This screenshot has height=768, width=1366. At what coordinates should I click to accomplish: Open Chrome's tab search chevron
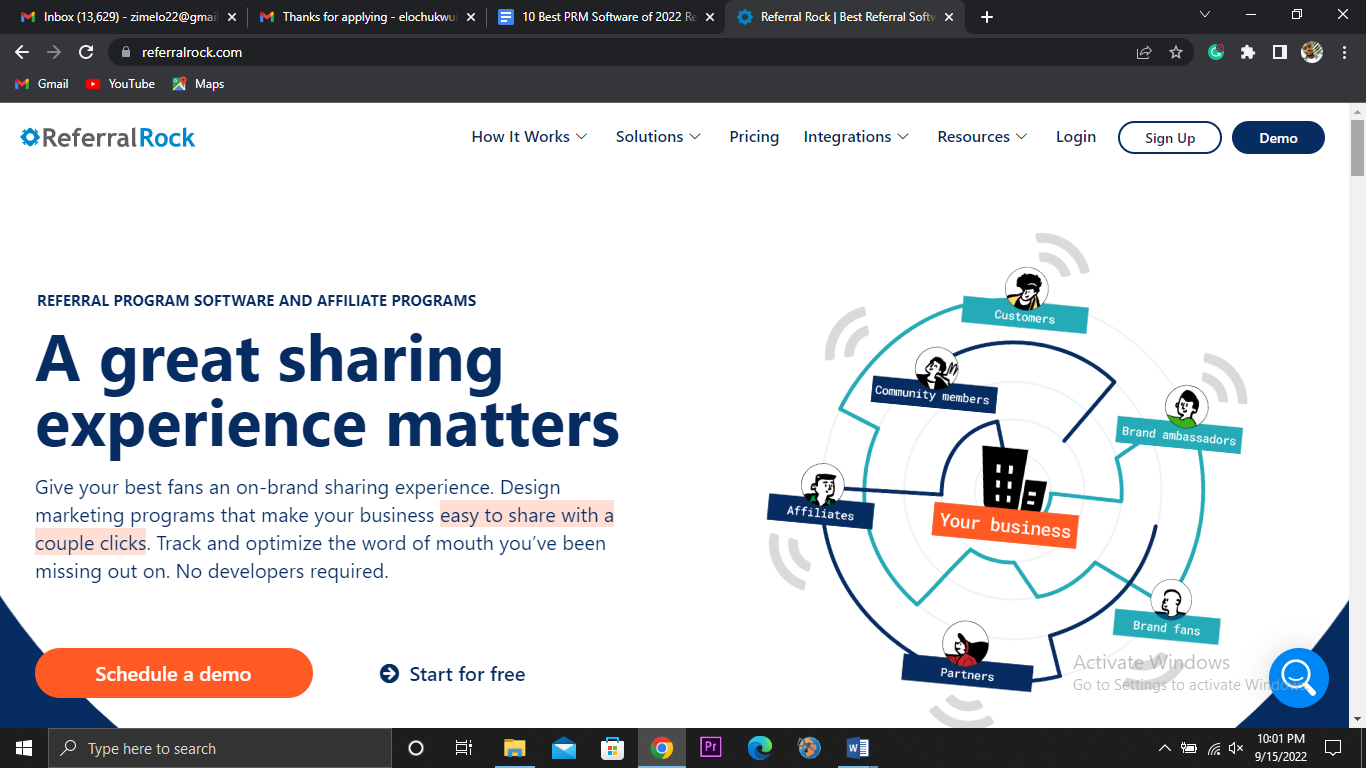click(1204, 15)
